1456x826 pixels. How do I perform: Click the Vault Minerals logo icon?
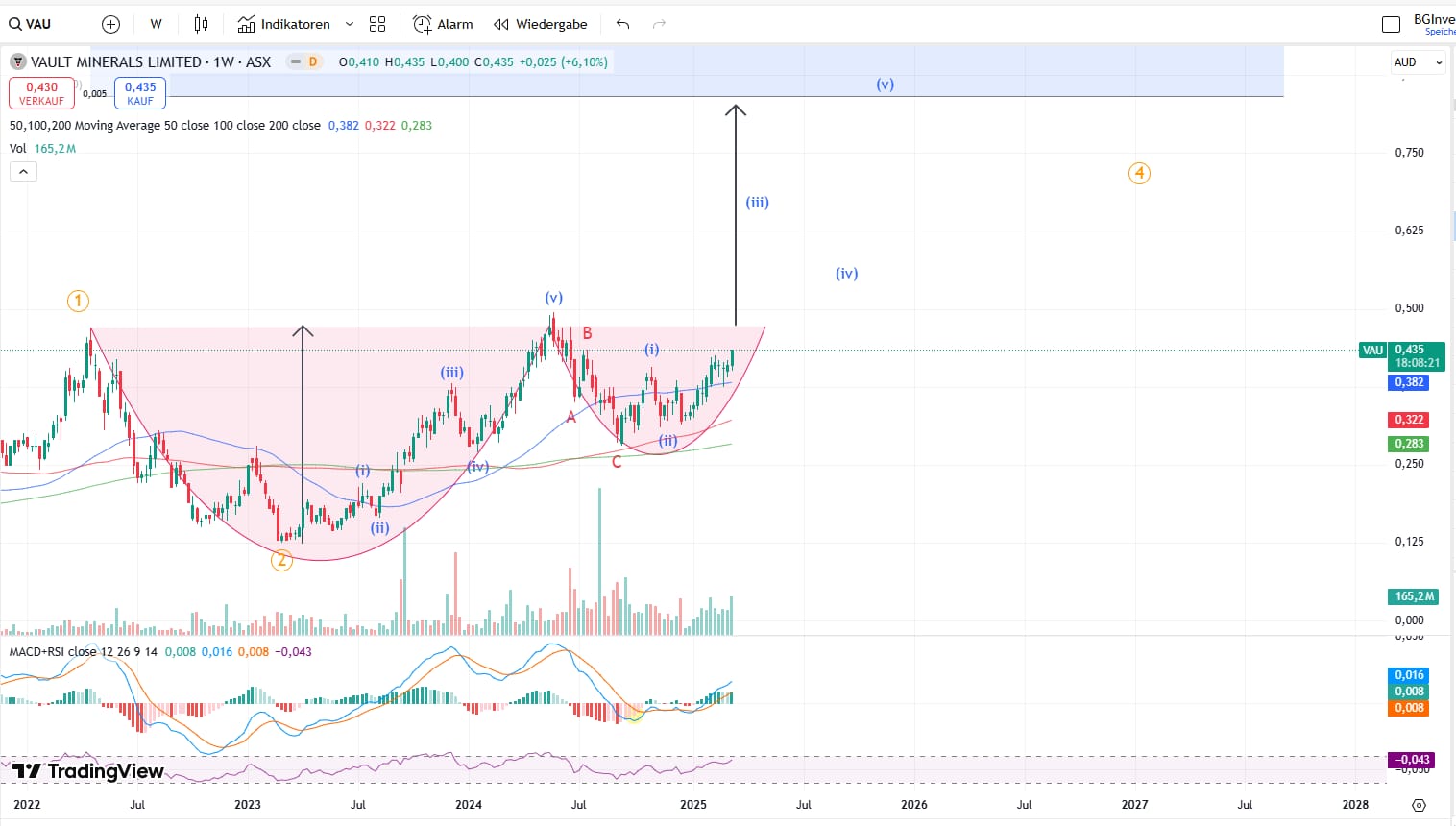18,62
